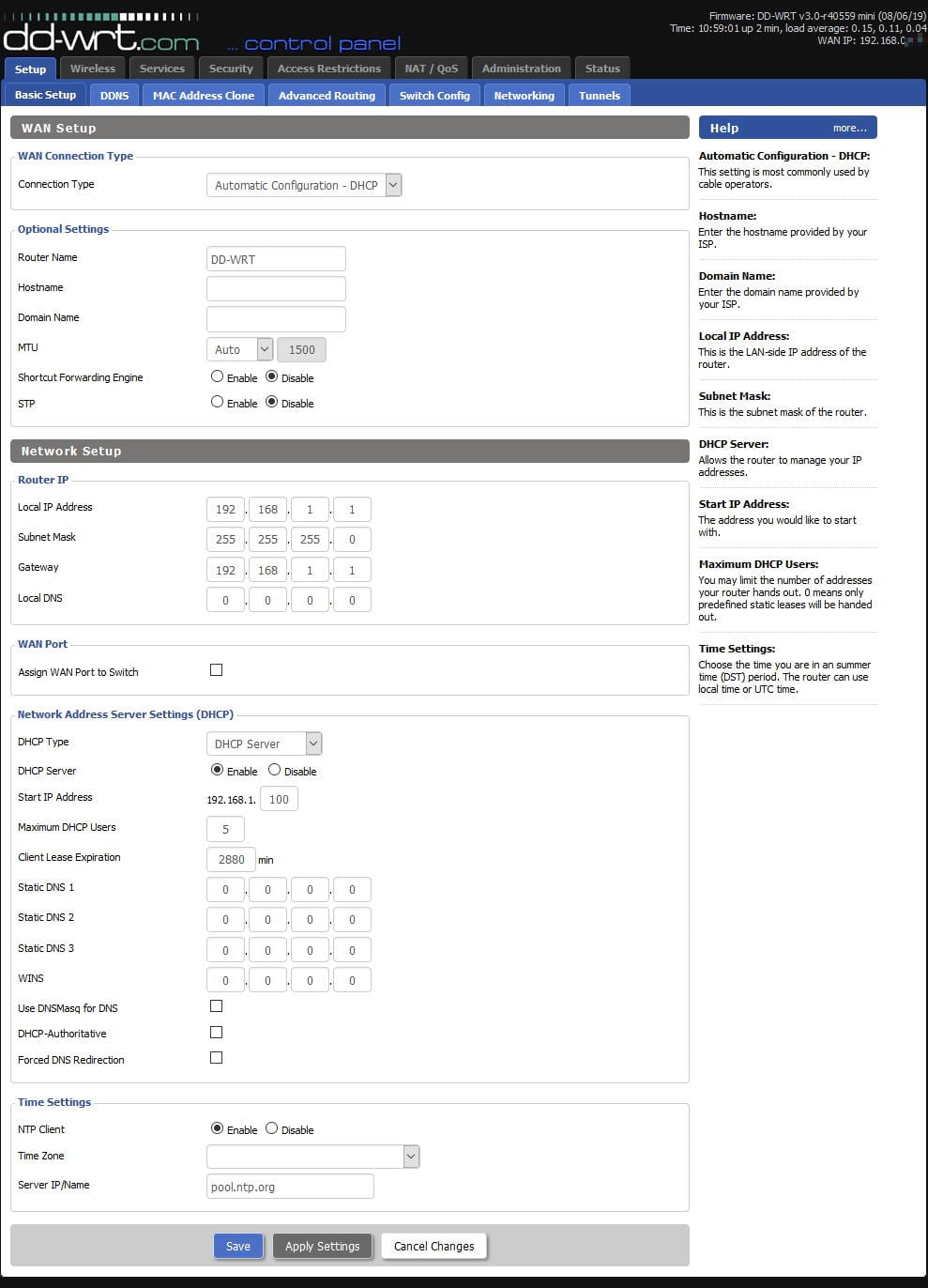Enable STP radio option
The image size is (928, 1288).
point(217,402)
